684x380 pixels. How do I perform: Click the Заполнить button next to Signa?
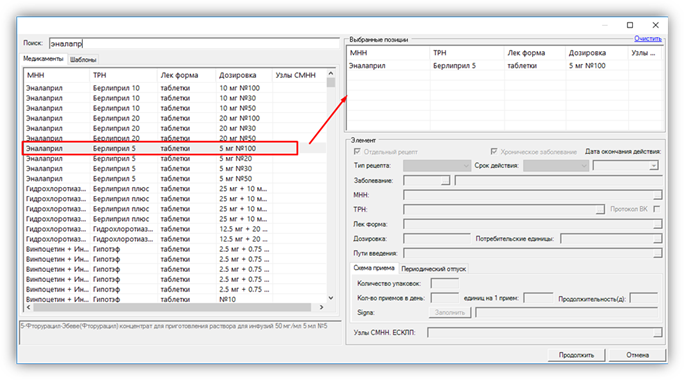[x=450, y=312]
